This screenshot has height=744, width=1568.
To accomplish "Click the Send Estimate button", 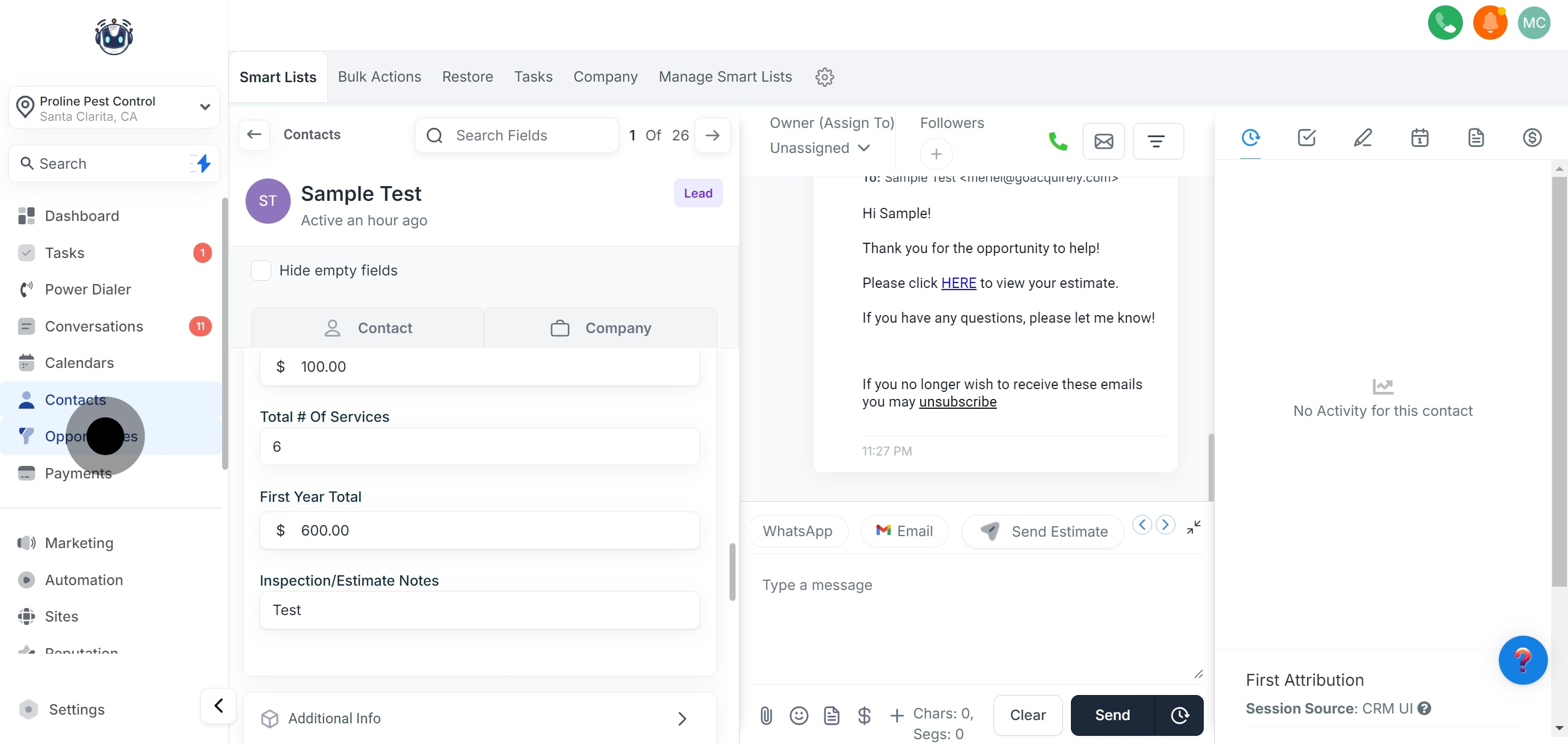I will (1043, 531).
